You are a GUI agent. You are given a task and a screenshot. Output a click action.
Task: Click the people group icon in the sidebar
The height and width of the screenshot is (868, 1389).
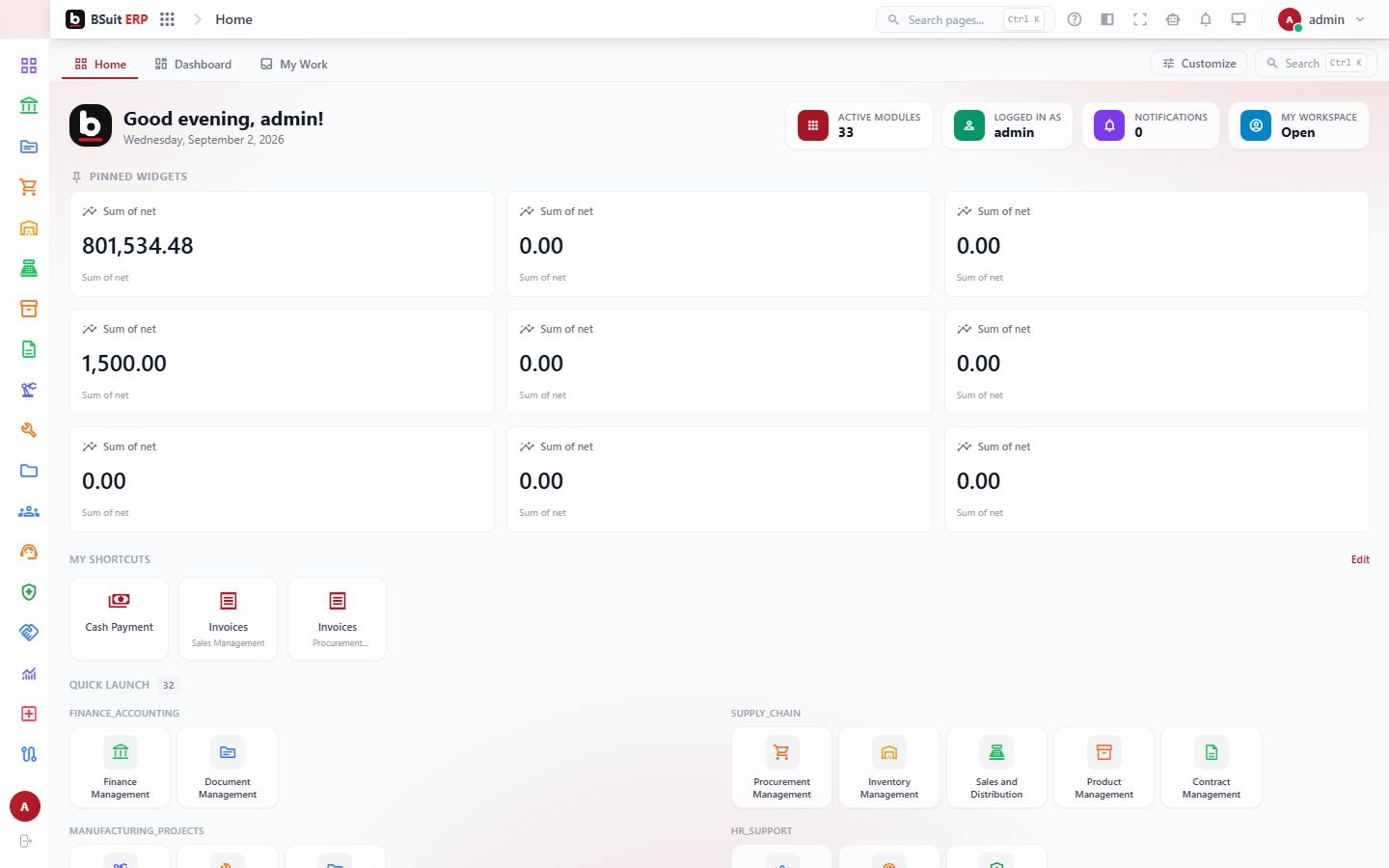tap(29, 511)
